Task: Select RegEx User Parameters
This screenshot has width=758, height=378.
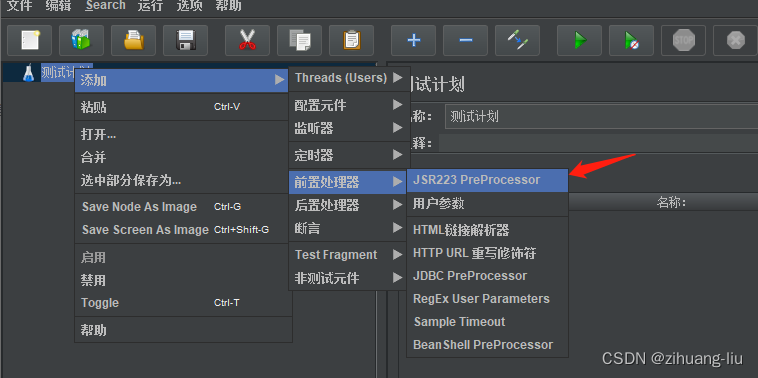Action: [488, 299]
